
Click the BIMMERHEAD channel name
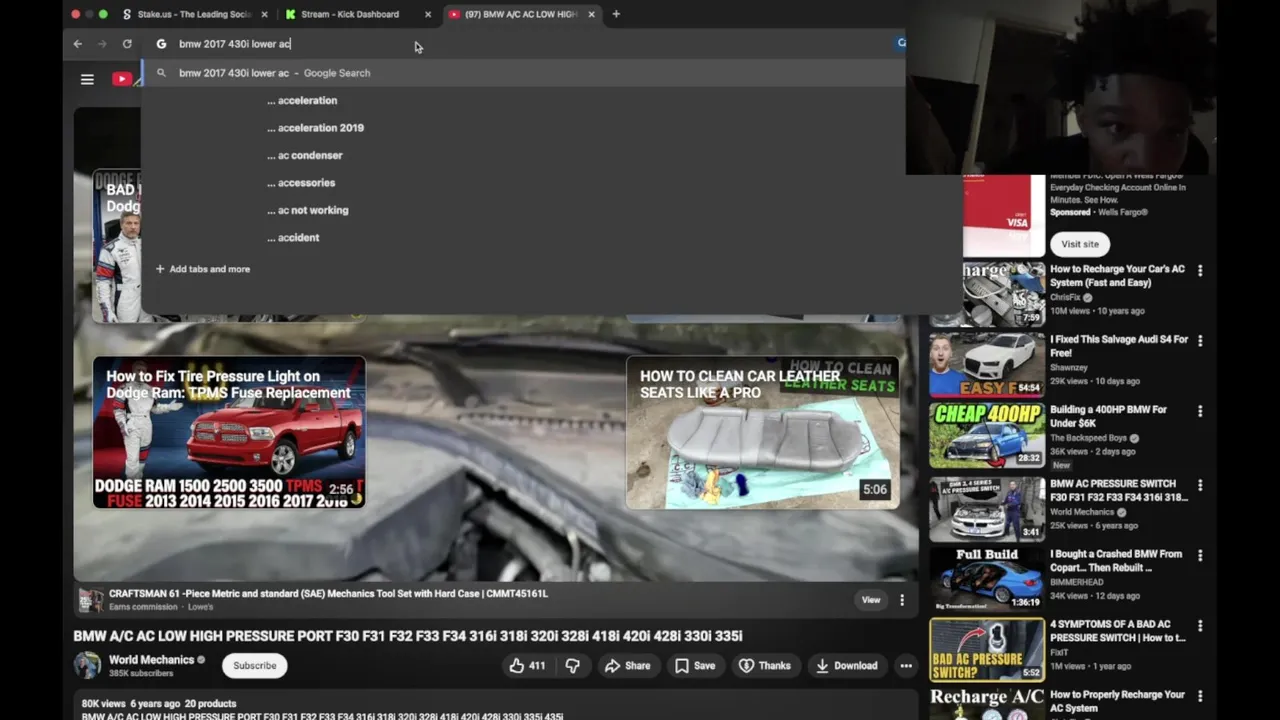coord(1075,582)
